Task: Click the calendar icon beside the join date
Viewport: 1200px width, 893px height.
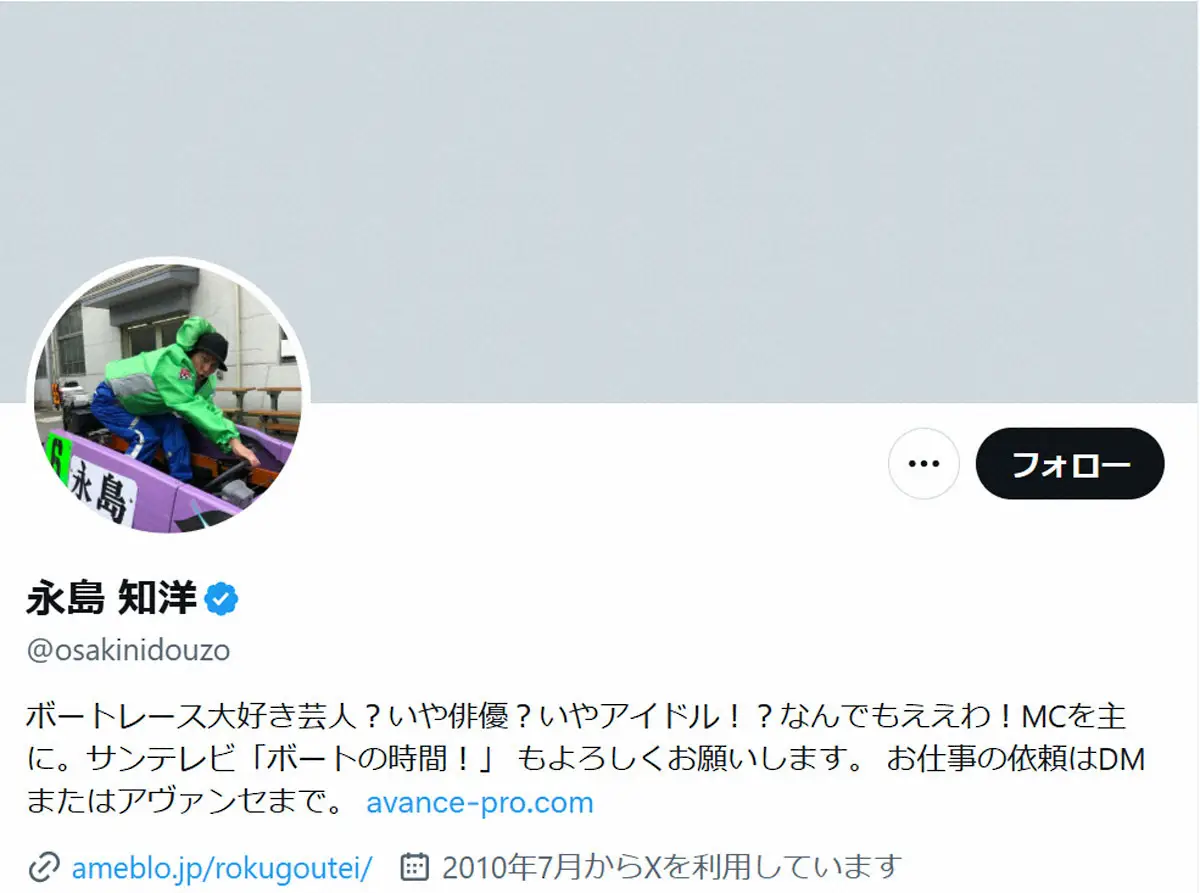Action: point(414,865)
